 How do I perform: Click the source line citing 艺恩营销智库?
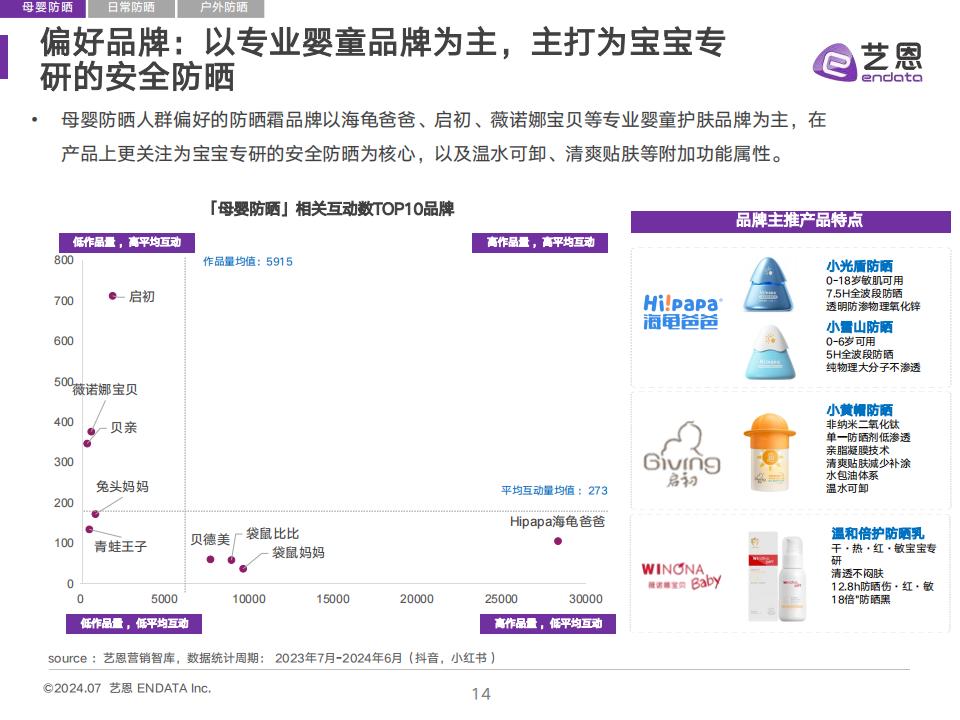tap(272, 658)
